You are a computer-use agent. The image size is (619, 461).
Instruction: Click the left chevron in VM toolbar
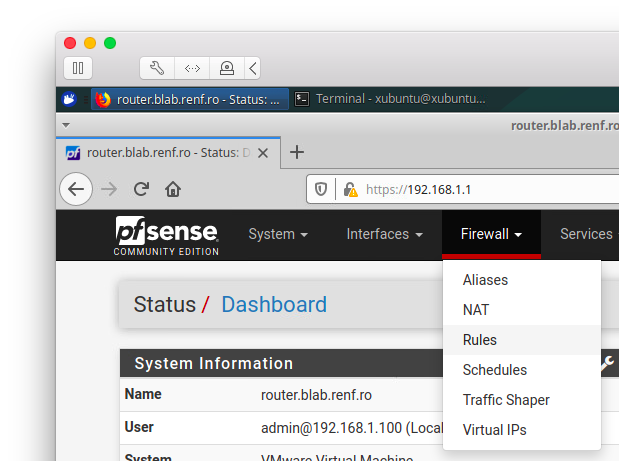(x=253, y=68)
